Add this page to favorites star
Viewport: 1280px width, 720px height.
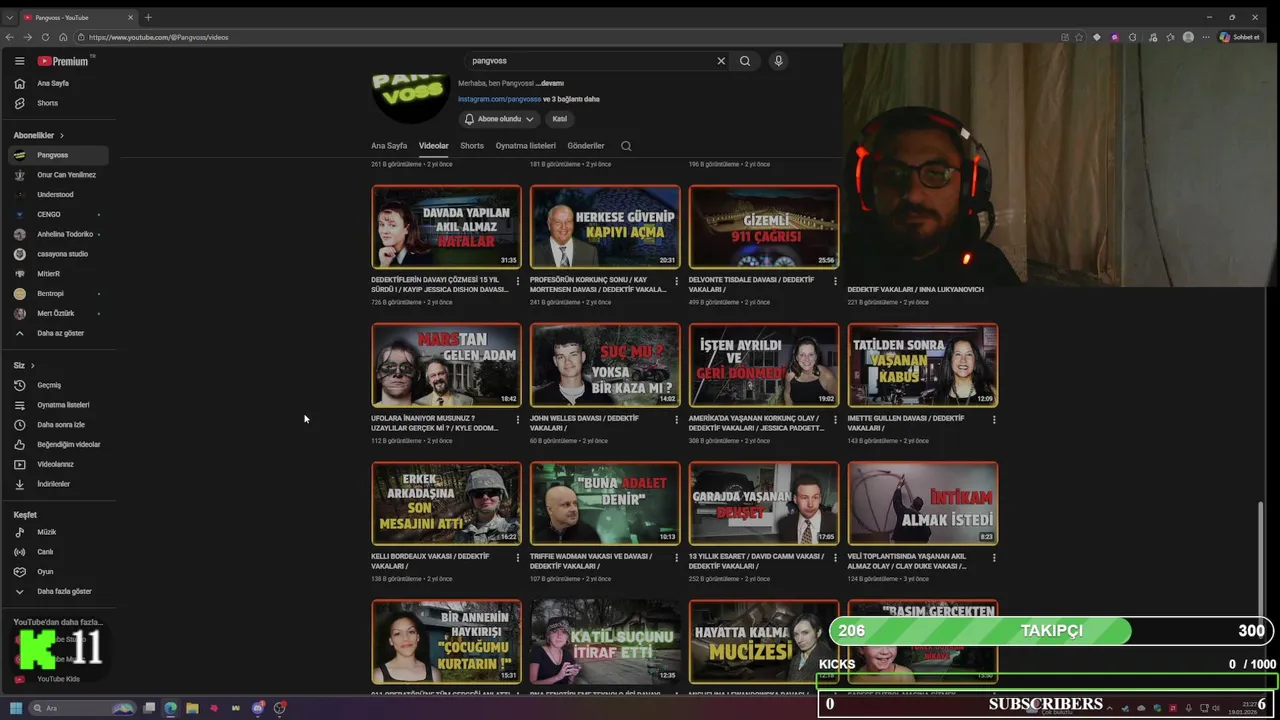pos(1079,37)
